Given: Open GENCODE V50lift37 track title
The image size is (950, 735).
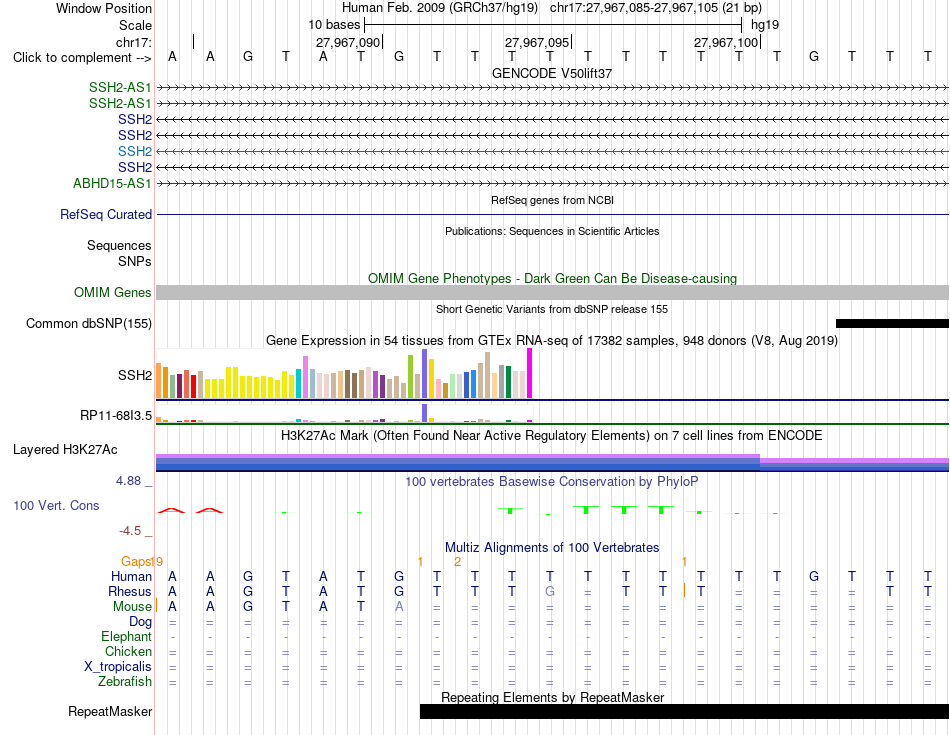Looking at the screenshot, I should coord(552,73).
